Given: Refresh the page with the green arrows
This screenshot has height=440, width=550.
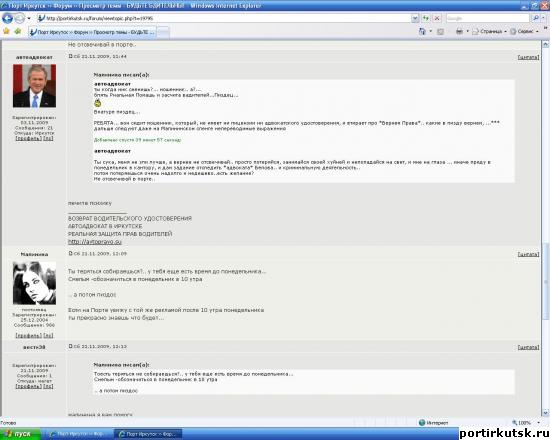Looking at the screenshot, I should pyautogui.click(x=426, y=18).
